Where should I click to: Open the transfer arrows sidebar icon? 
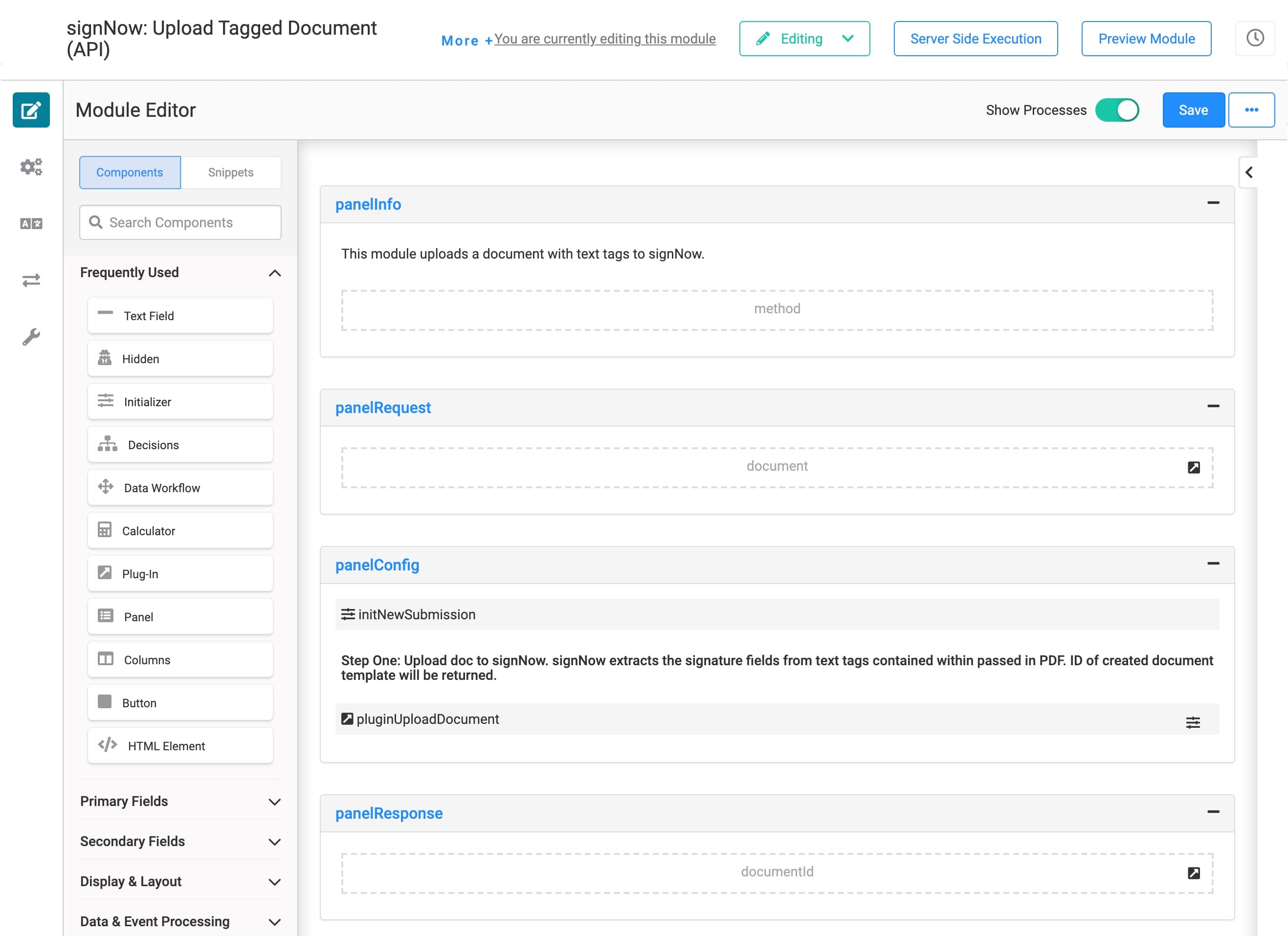coord(31,281)
